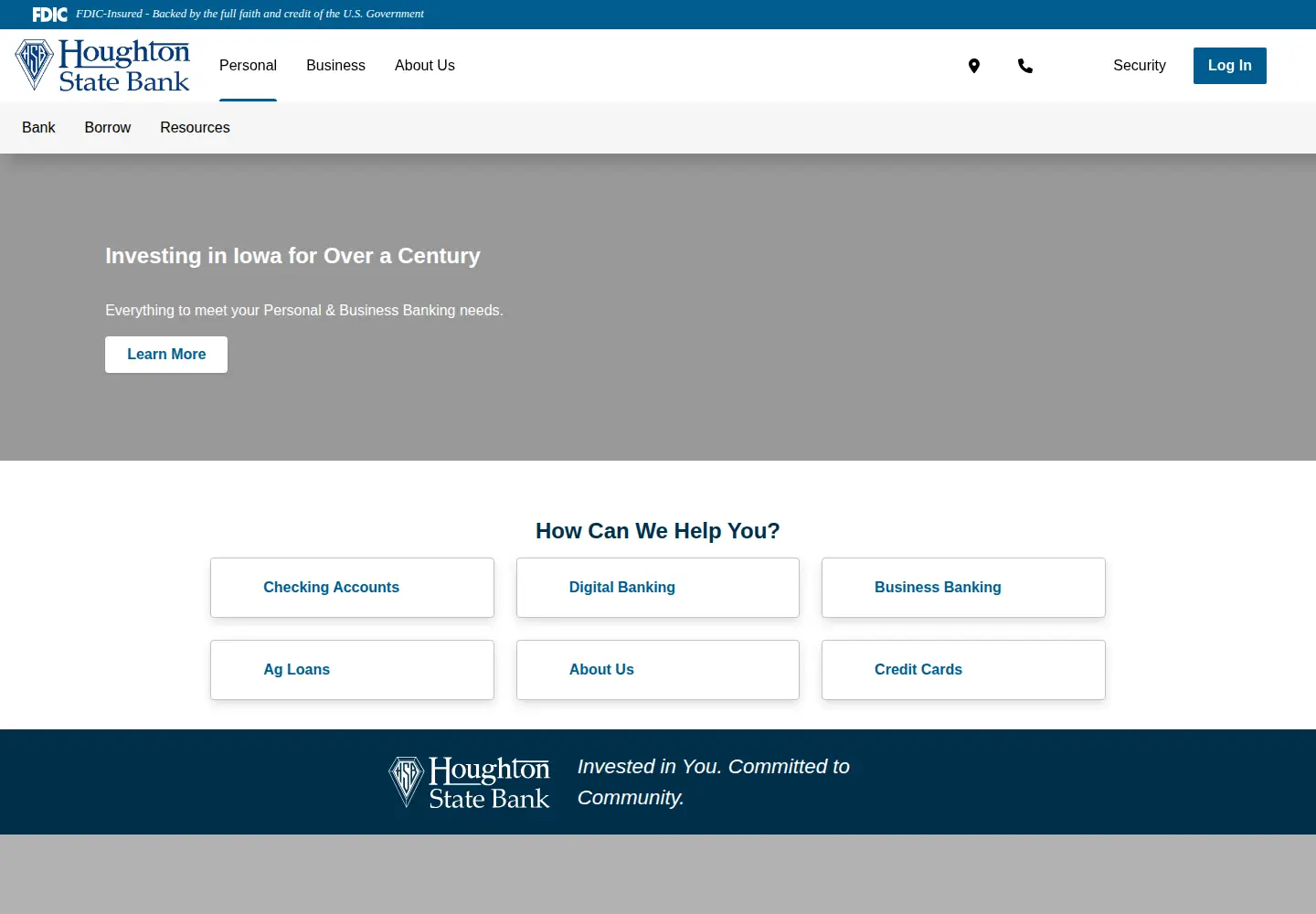Open the Business navigation tab

click(335, 66)
